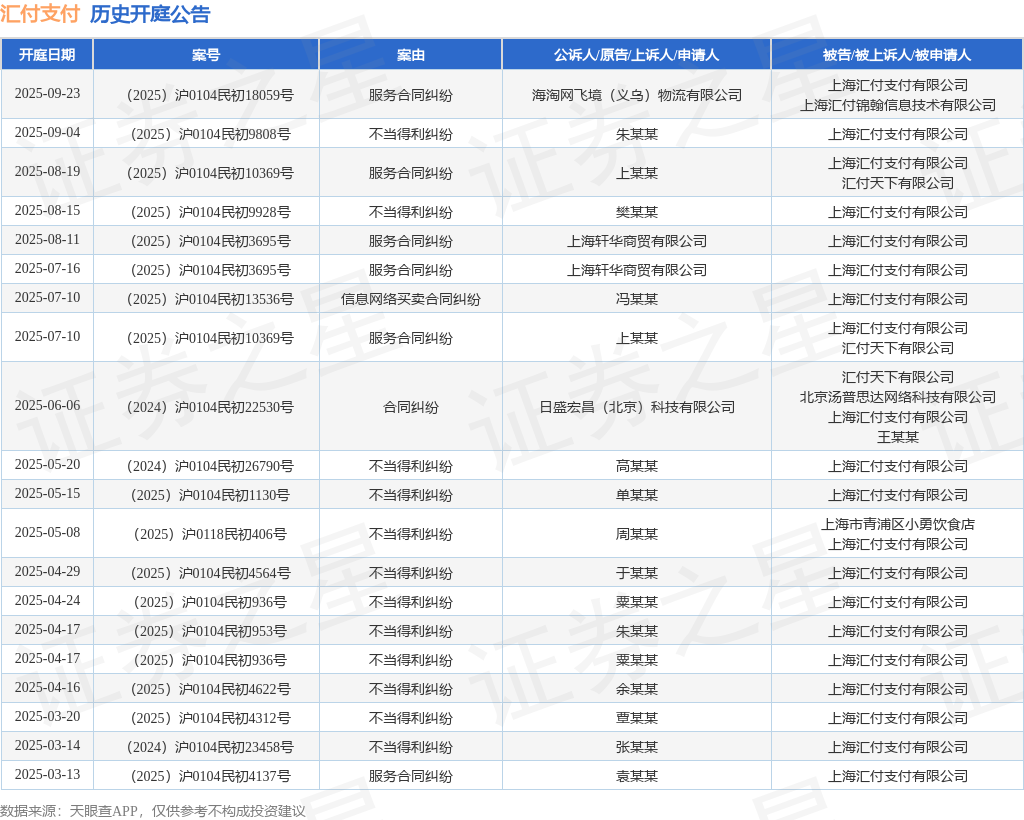Click plaintiff 周某某
The image size is (1024, 820).
click(637, 535)
